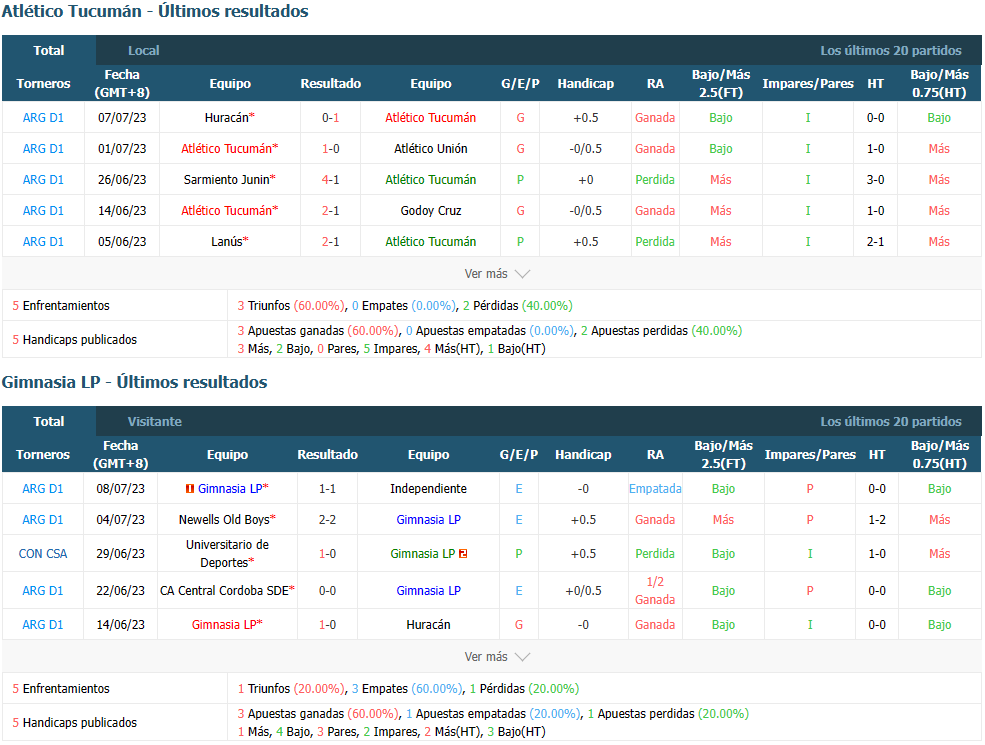
Task: Switch to the Local tab
Action: click(144, 51)
